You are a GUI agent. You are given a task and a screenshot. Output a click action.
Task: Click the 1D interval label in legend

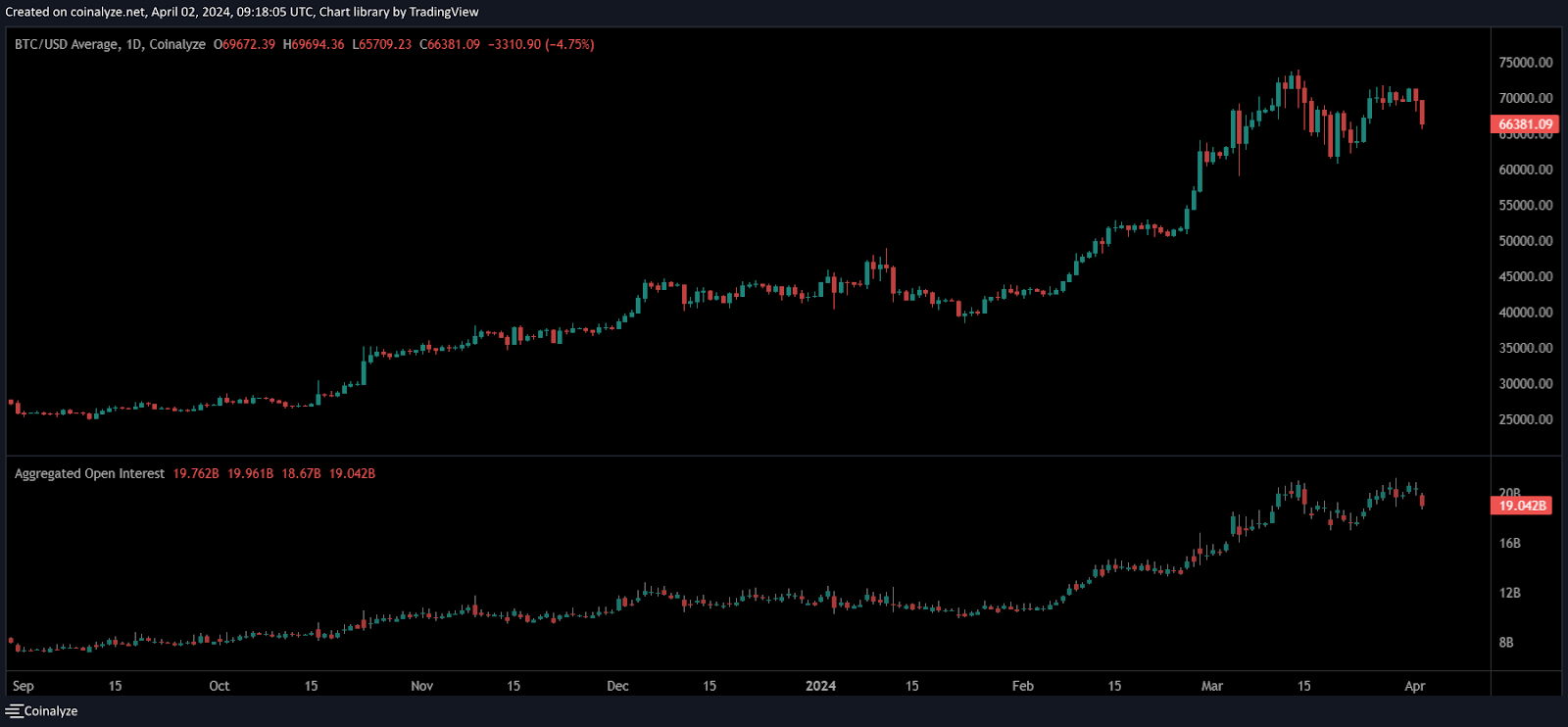pos(134,44)
